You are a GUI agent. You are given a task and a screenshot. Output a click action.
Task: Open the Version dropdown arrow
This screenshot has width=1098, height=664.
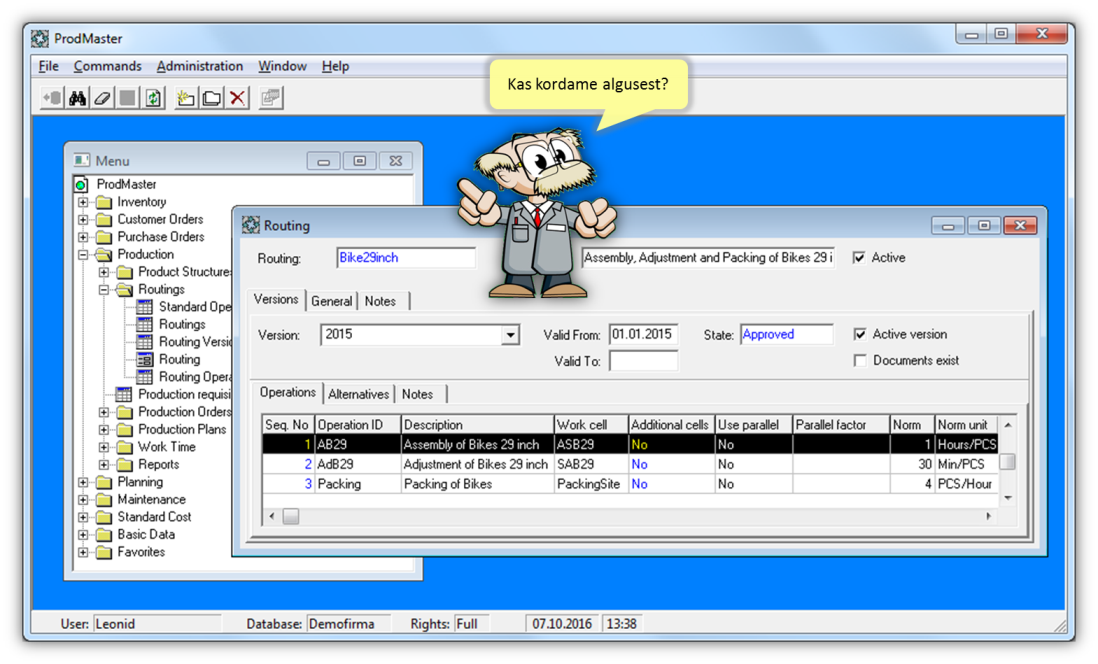coord(511,336)
